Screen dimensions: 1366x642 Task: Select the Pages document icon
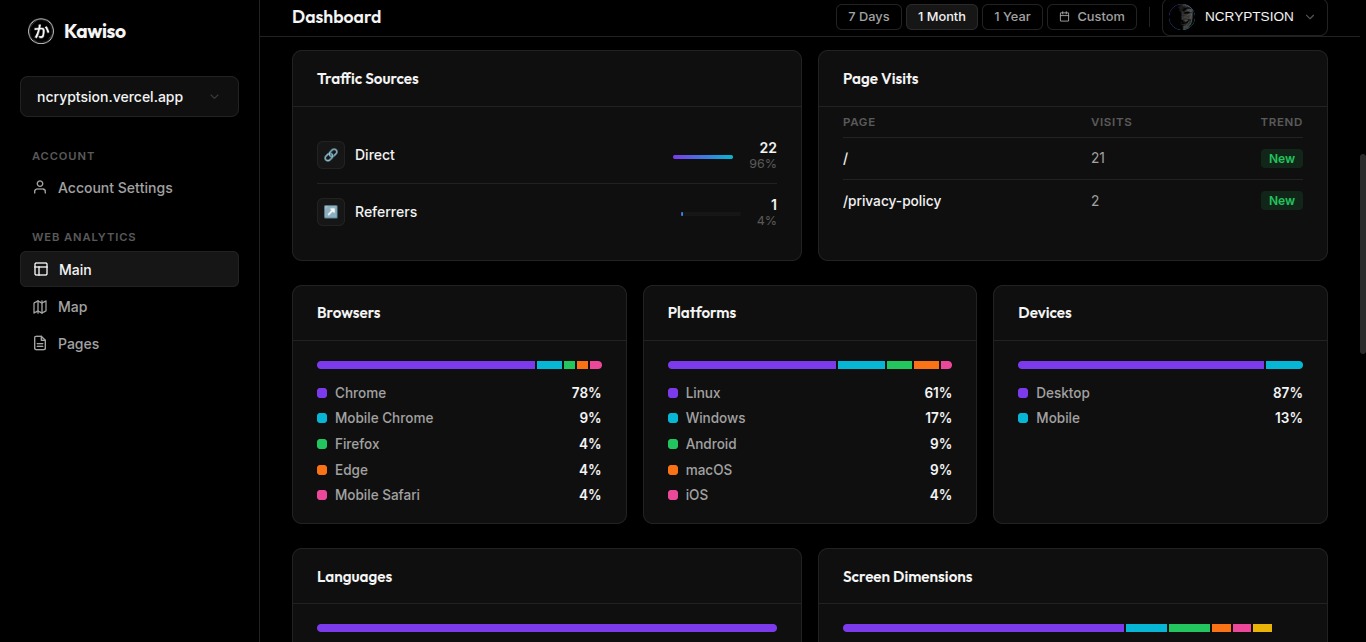41,343
